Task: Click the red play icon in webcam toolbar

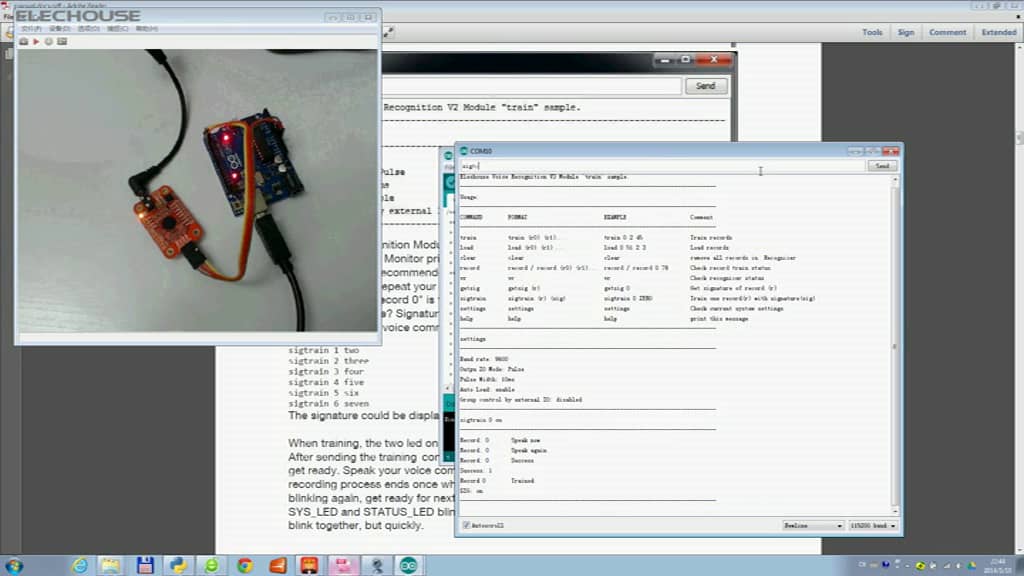Action: pos(37,42)
